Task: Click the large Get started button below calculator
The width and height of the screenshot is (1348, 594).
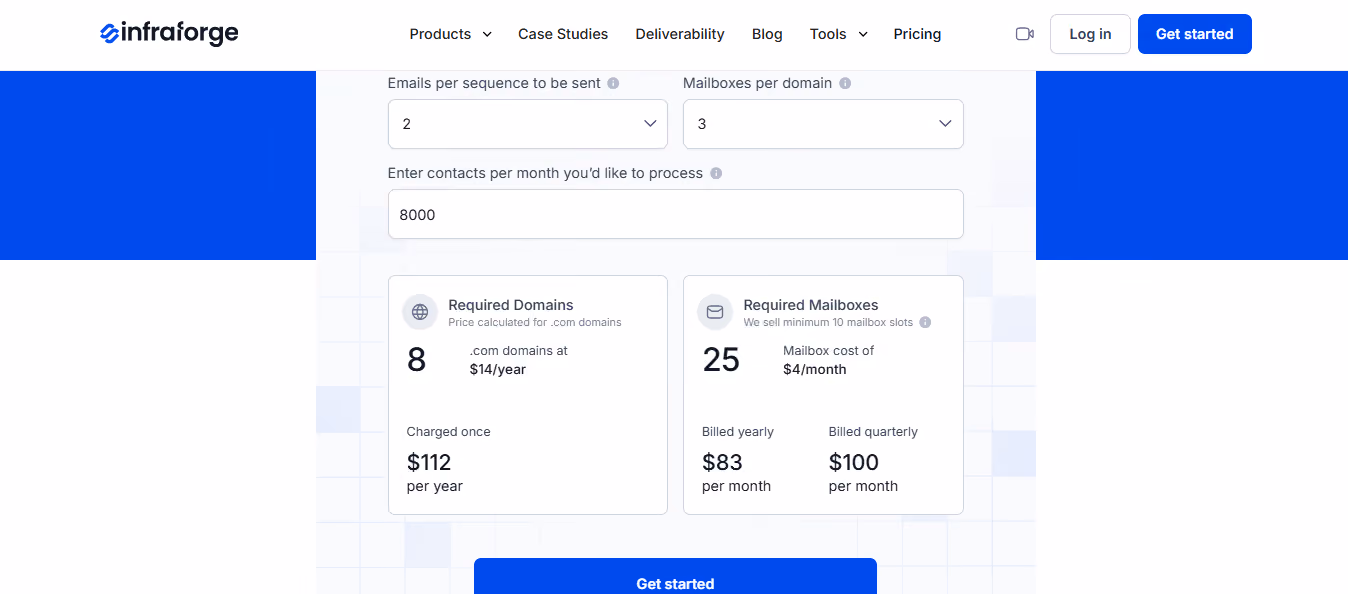Action: 675,576
